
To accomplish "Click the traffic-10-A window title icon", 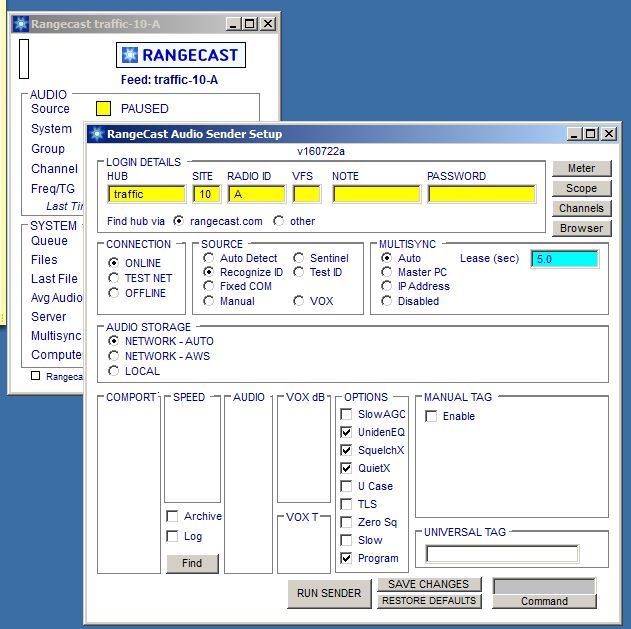I will [x=20, y=23].
